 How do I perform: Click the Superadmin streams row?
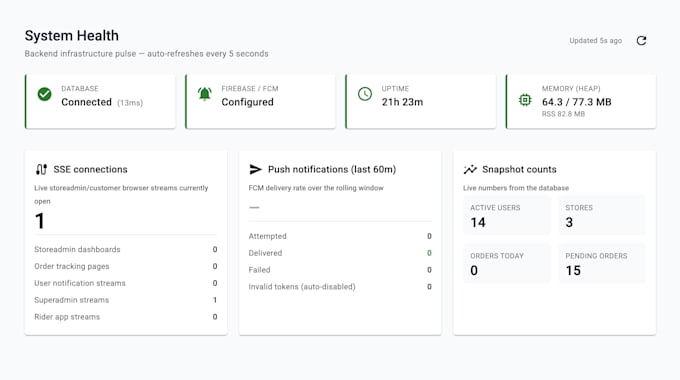126,300
